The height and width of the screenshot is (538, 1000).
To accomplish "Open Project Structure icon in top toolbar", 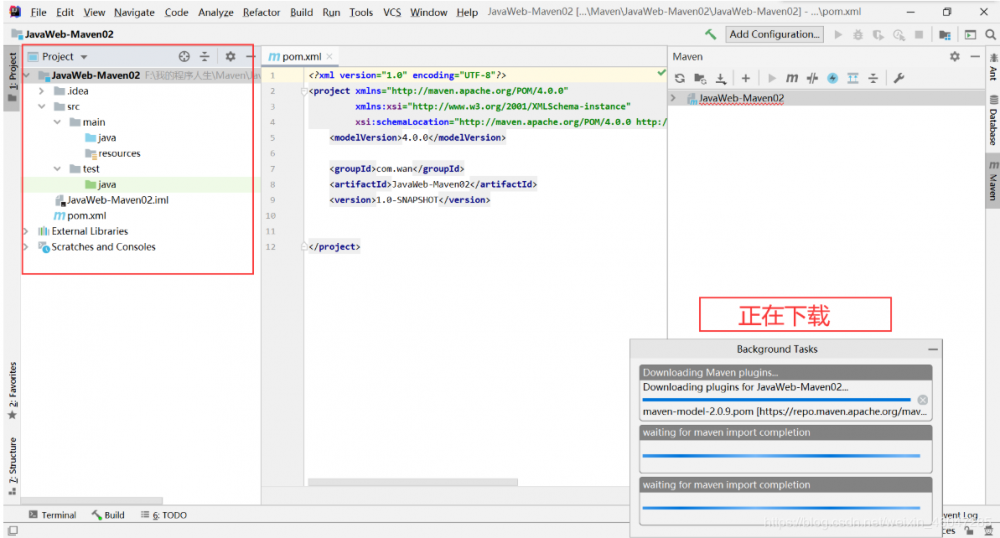I will 945,34.
